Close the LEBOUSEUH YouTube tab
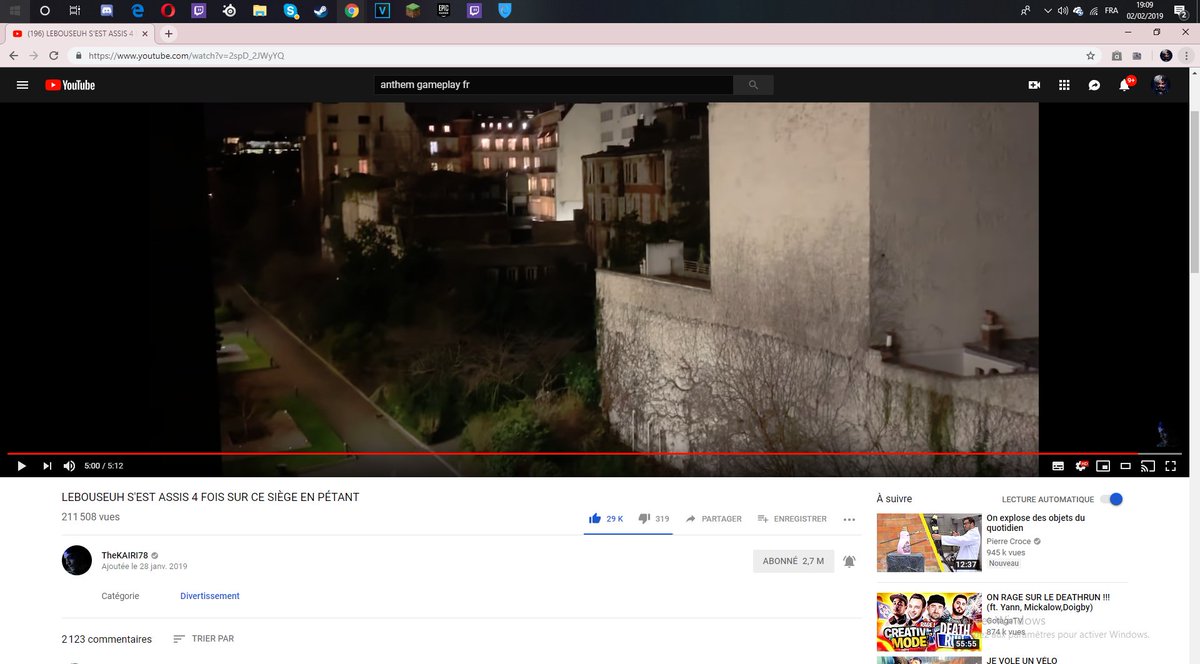Screen dimensions: 1200x664 tap(147, 33)
